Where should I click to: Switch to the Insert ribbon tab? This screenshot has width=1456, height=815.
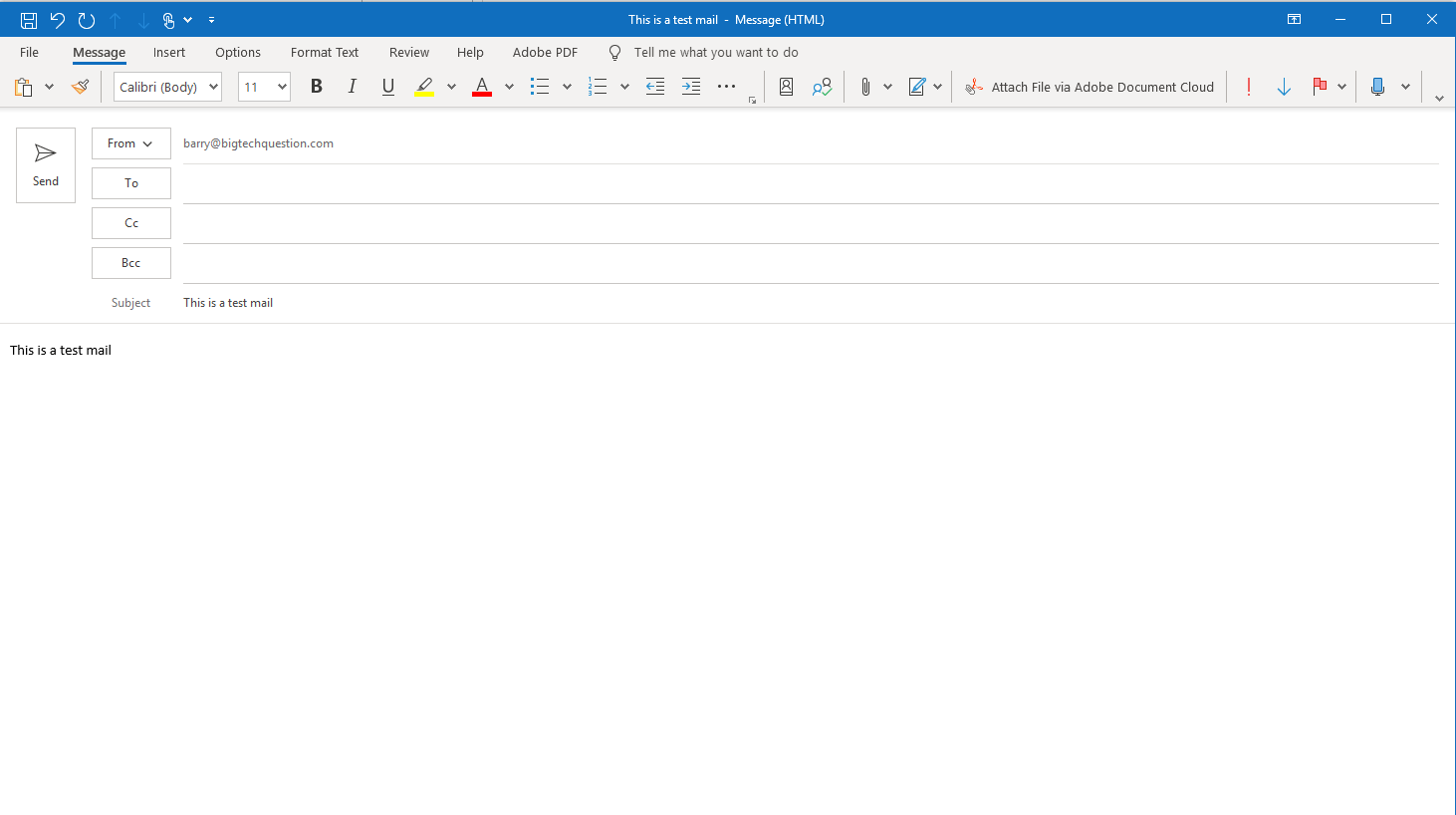pos(169,52)
